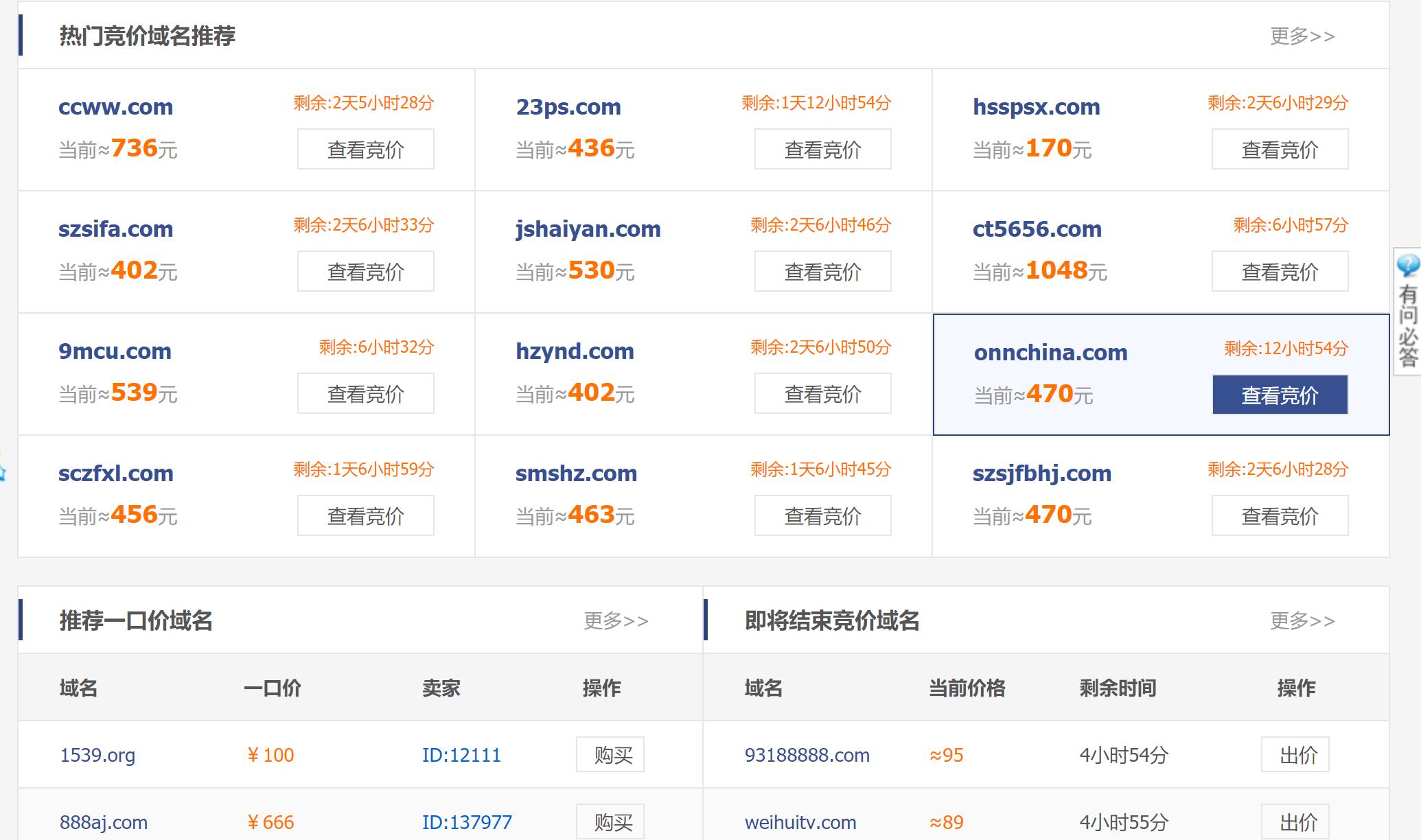Click 出价 for weihuitv.com
1421x840 pixels.
(1295, 821)
